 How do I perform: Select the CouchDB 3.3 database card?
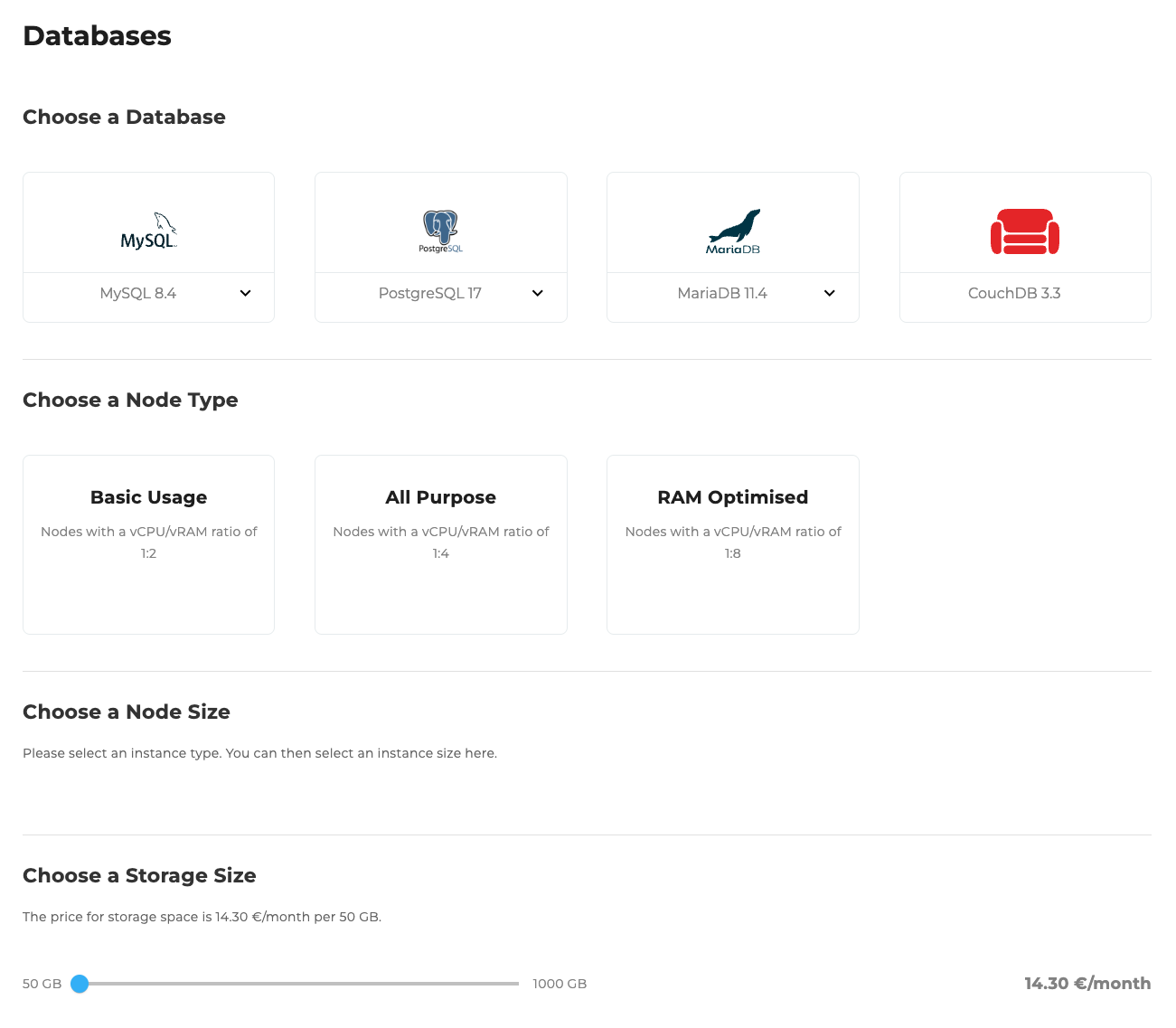(x=1024, y=246)
